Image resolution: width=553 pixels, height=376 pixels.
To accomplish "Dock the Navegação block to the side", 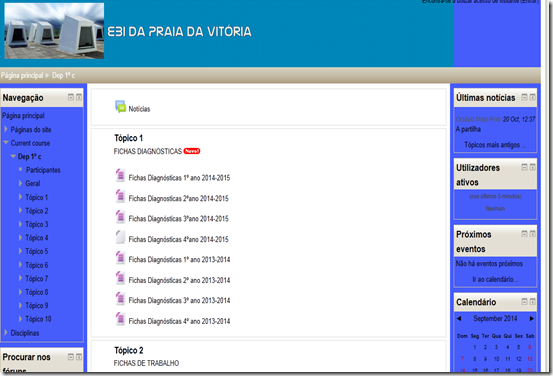I will click(79, 97).
